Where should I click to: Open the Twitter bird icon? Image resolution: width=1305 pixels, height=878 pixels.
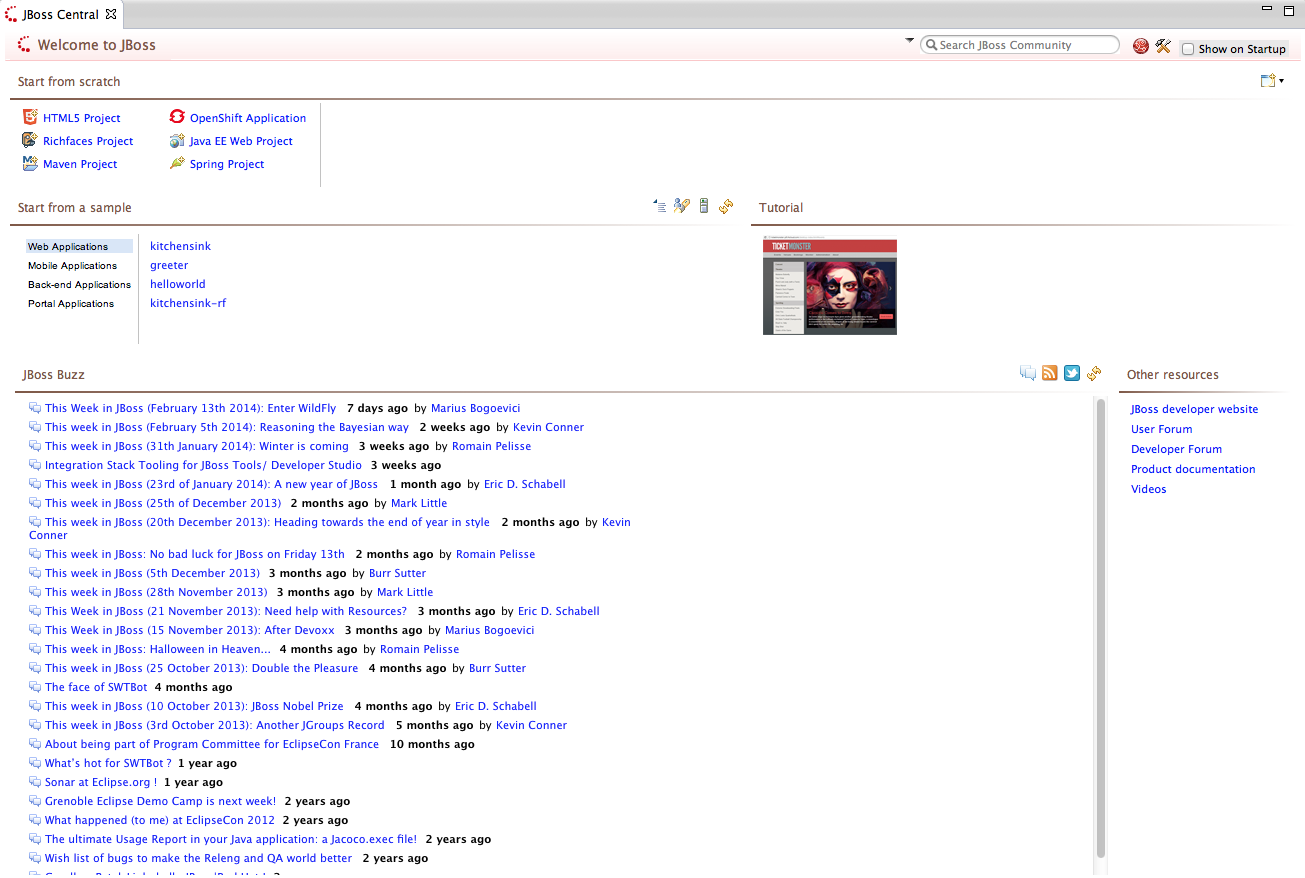click(1072, 373)
